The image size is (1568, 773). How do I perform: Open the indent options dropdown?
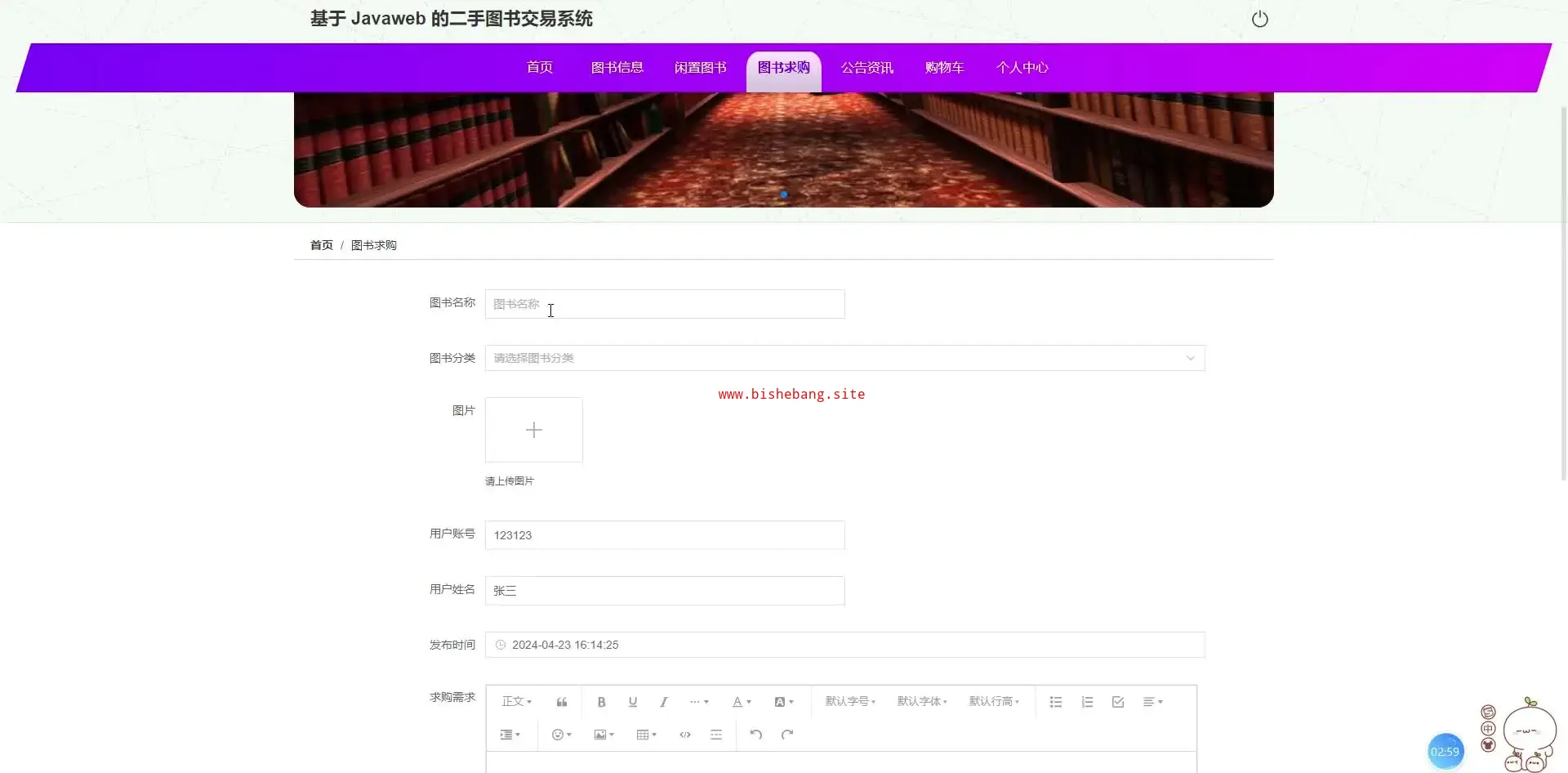pyautogui.click(x=510, y=735)
